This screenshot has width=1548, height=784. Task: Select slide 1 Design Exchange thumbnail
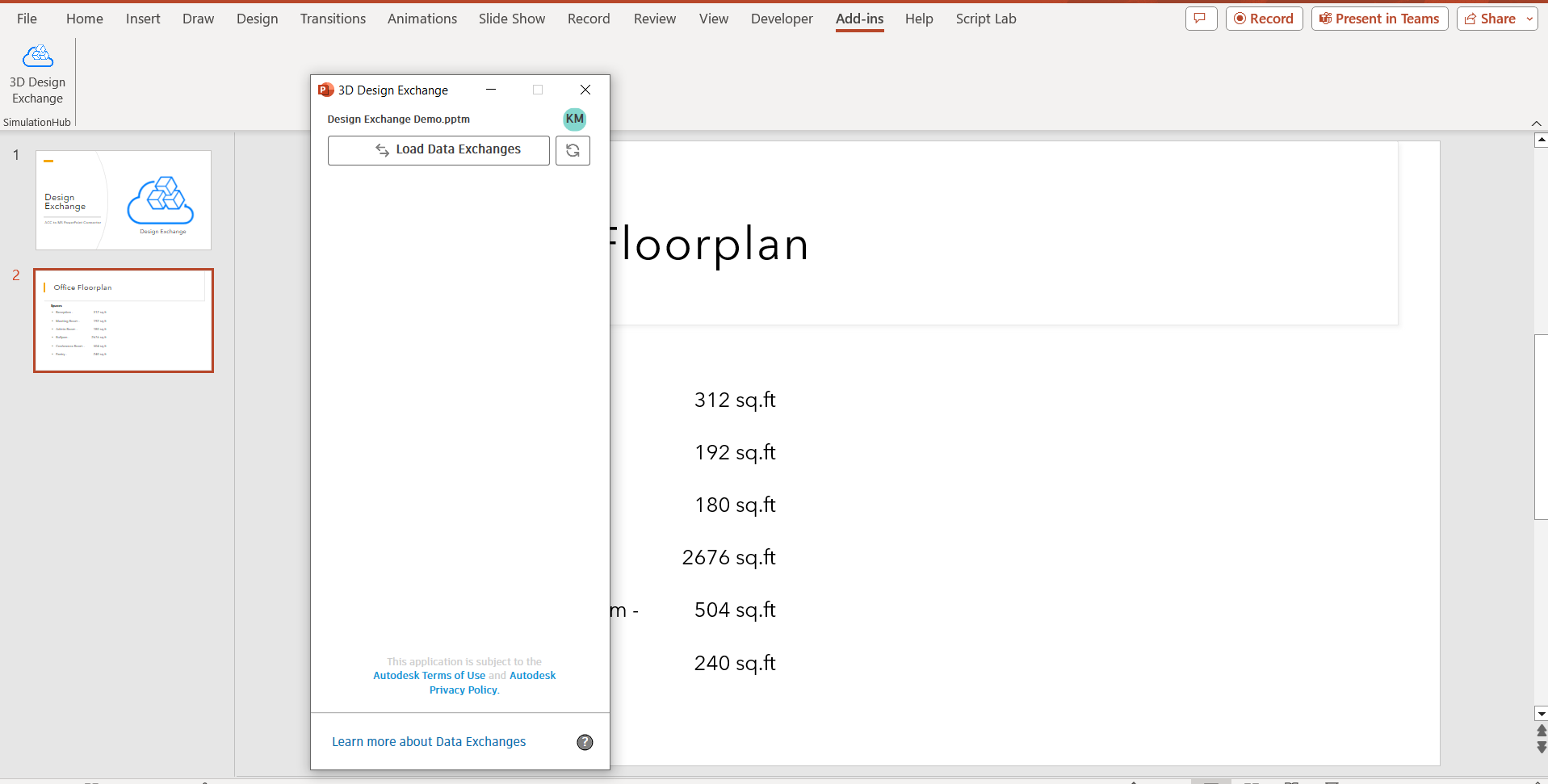pyautogui.click(x=124, y=200)
